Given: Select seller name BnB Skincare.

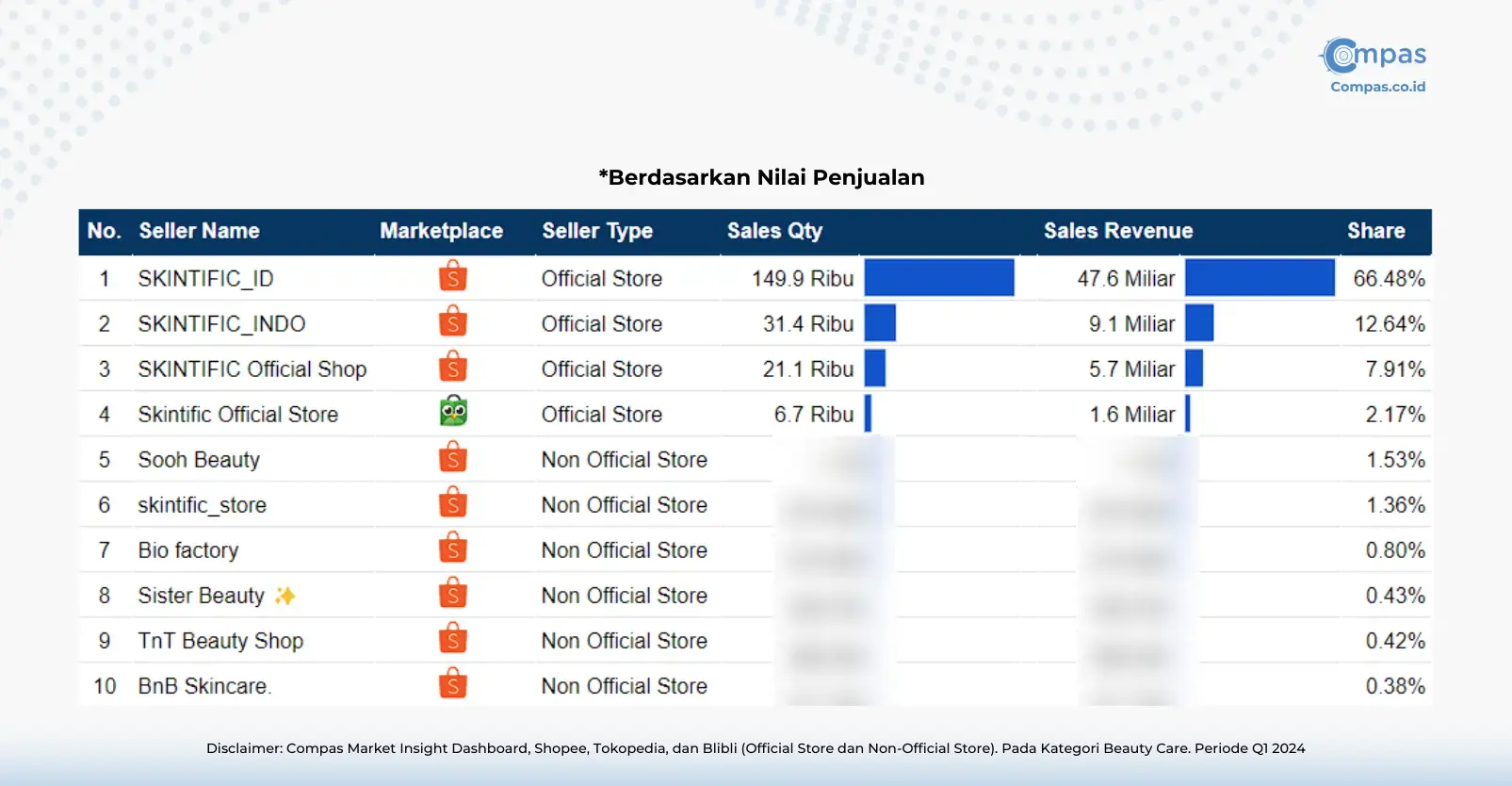Looking at the screenshot, I should coord(204,686).
